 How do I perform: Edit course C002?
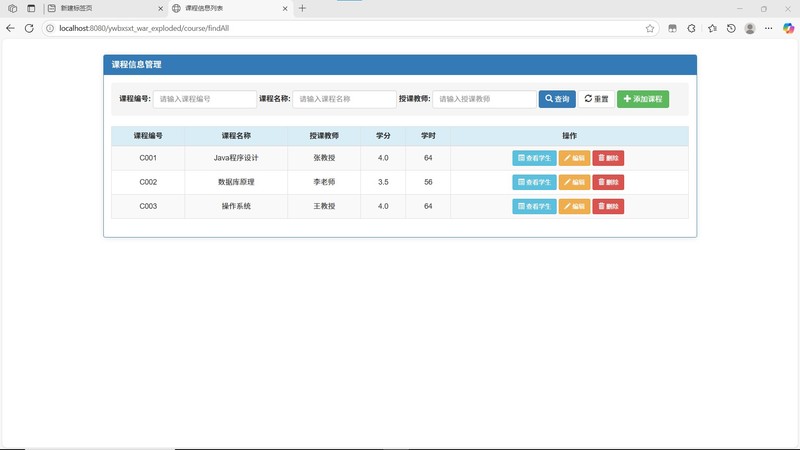coord(574,182)
